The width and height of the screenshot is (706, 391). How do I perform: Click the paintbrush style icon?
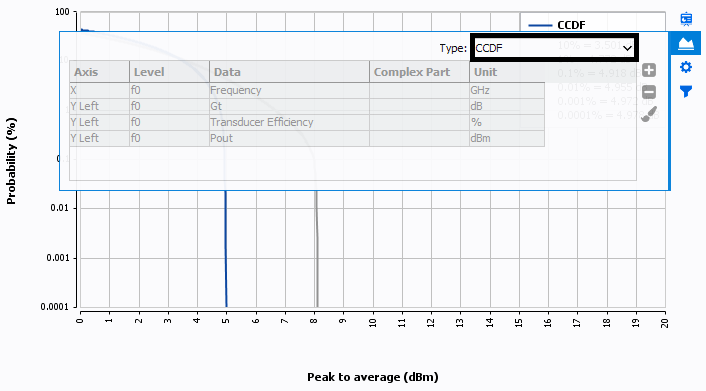tap(649, 114)
